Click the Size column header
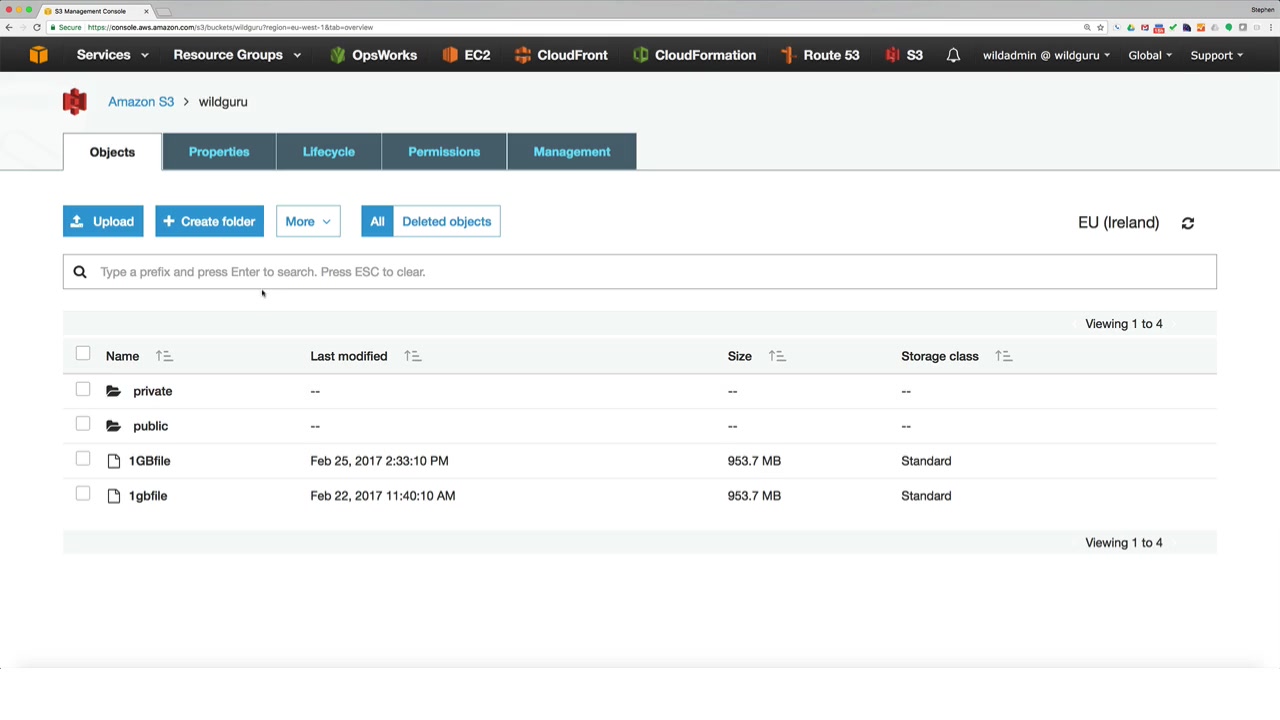Image resolution: width=1280 pixels, height=720 pixels. (x=740, y=356)
